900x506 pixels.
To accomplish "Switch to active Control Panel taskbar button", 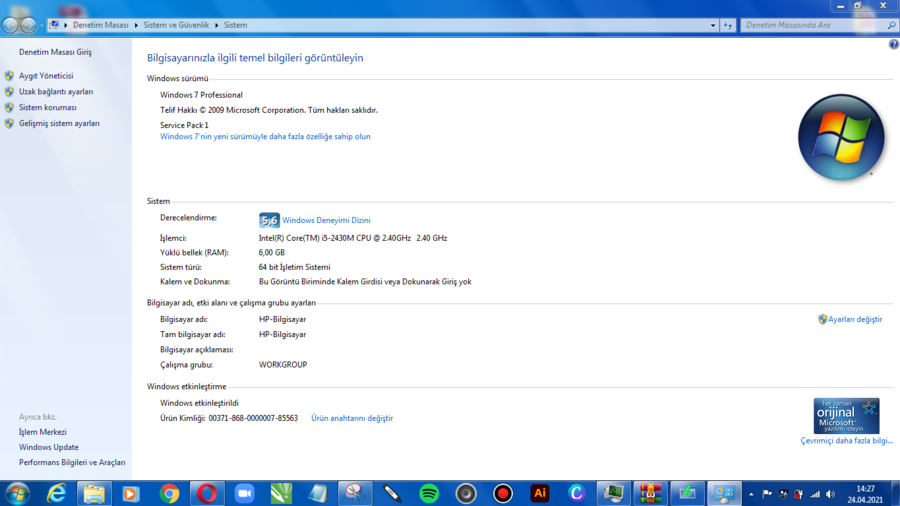I will click(x=724, y=493).
